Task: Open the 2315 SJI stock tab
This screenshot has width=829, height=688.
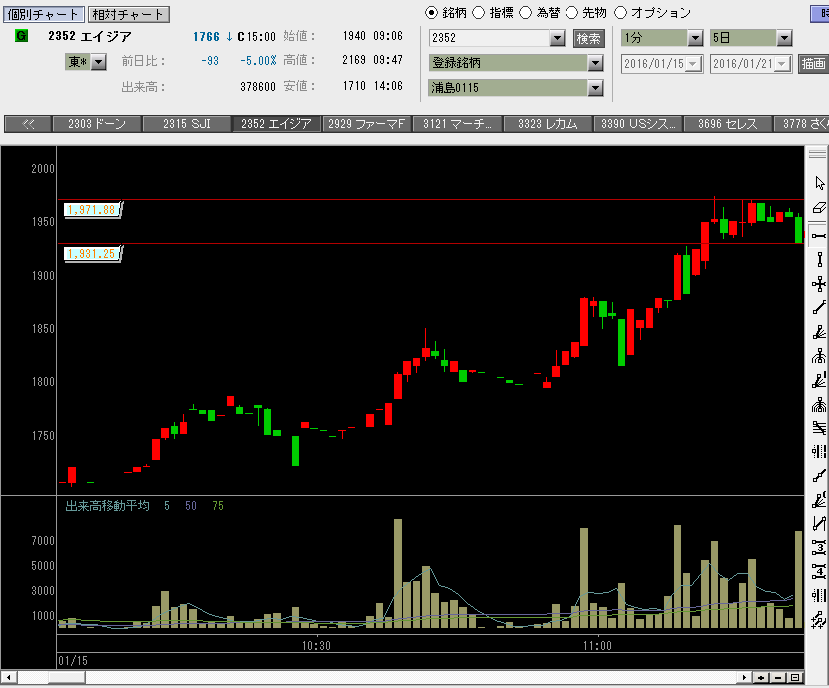Action: pyautogui.click(x=187, y=124)
